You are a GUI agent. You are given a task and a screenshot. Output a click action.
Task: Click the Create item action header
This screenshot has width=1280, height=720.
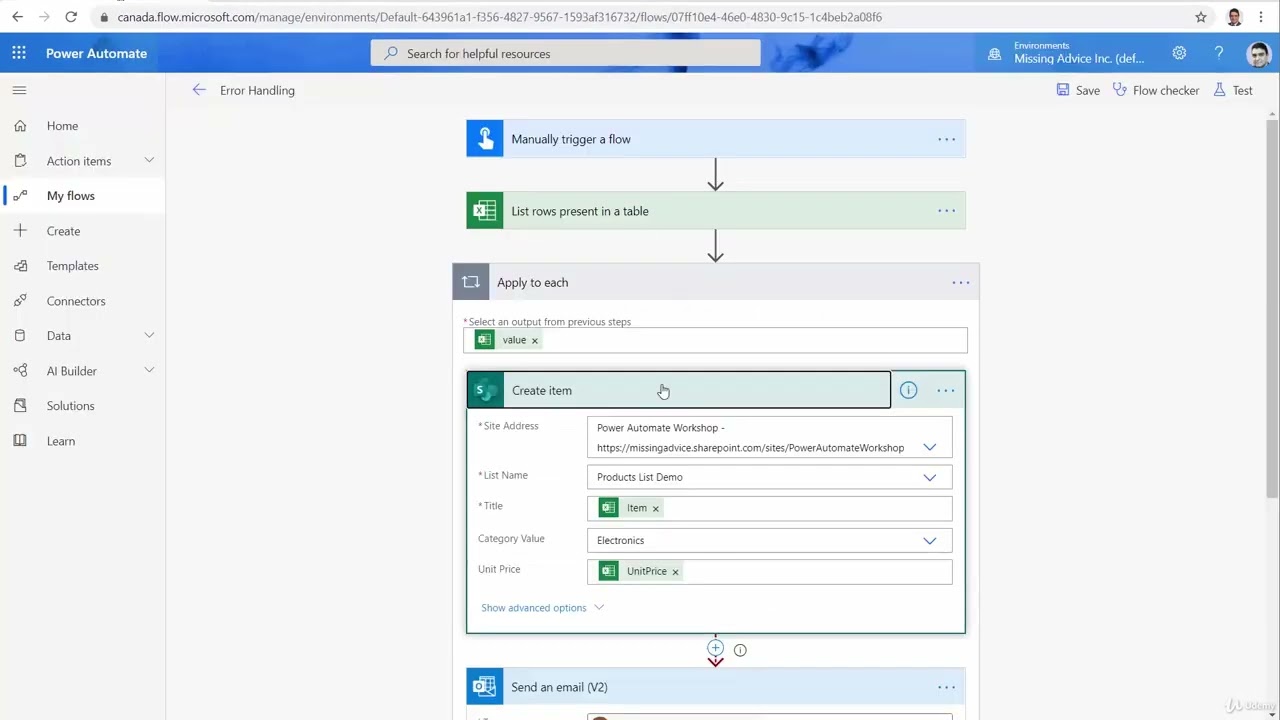(679, 390)
